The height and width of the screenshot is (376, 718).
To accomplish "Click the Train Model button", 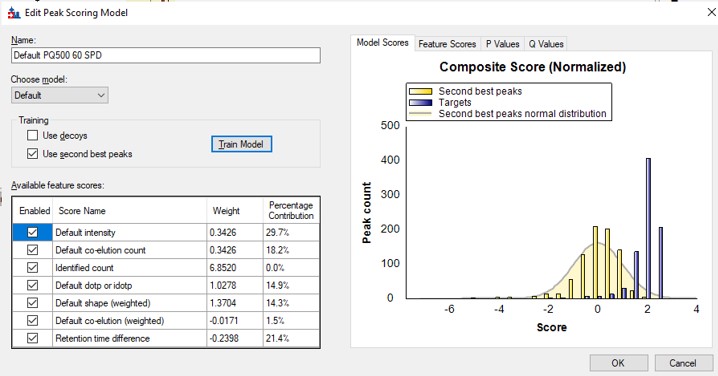I will coord(241,144).
